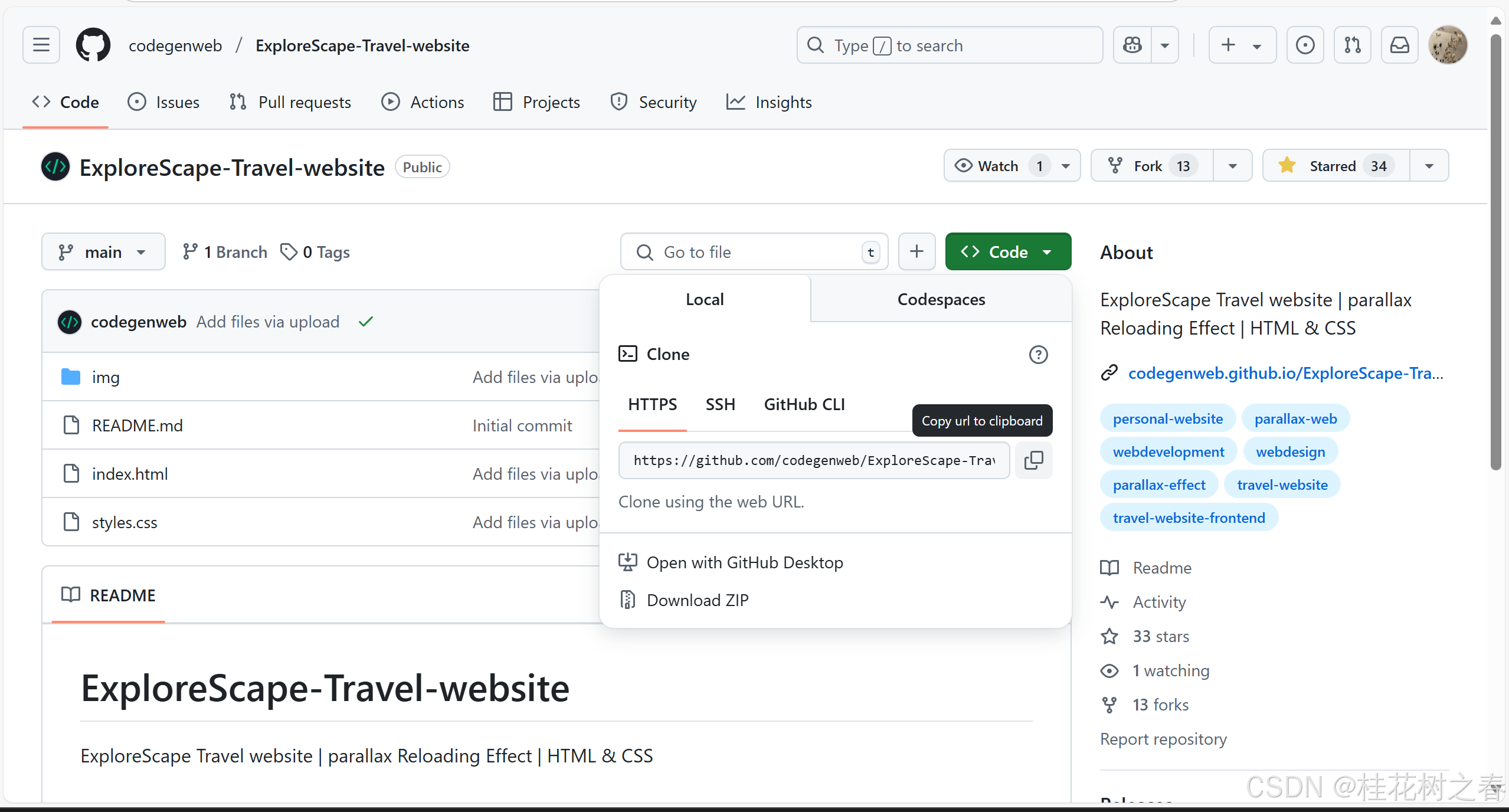This screenshot has height=812, width=1509.
Task: Click Report repository link
Action: (1163, 739)
